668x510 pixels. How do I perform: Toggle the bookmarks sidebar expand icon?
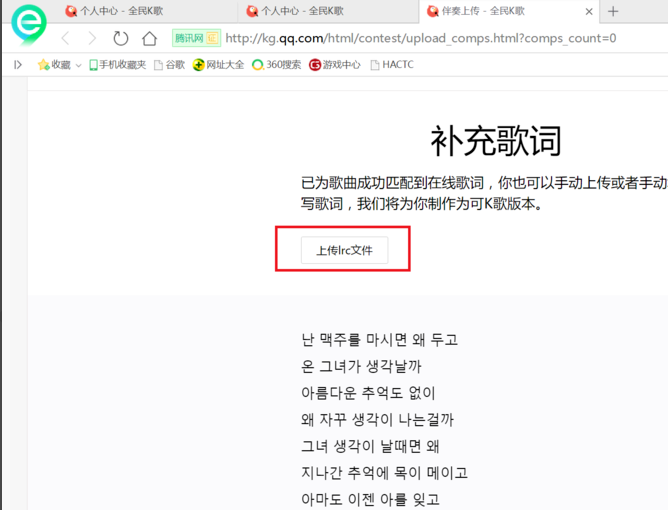tap(17, 65)
